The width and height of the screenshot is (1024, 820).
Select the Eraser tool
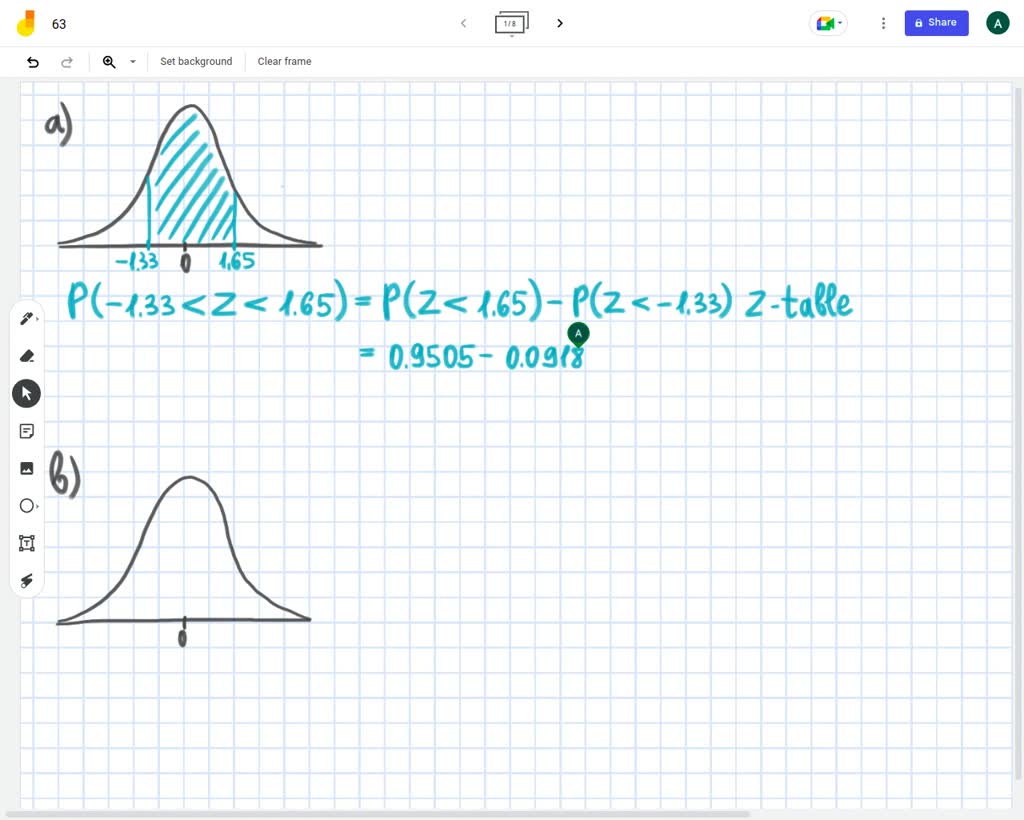[27, 356]
